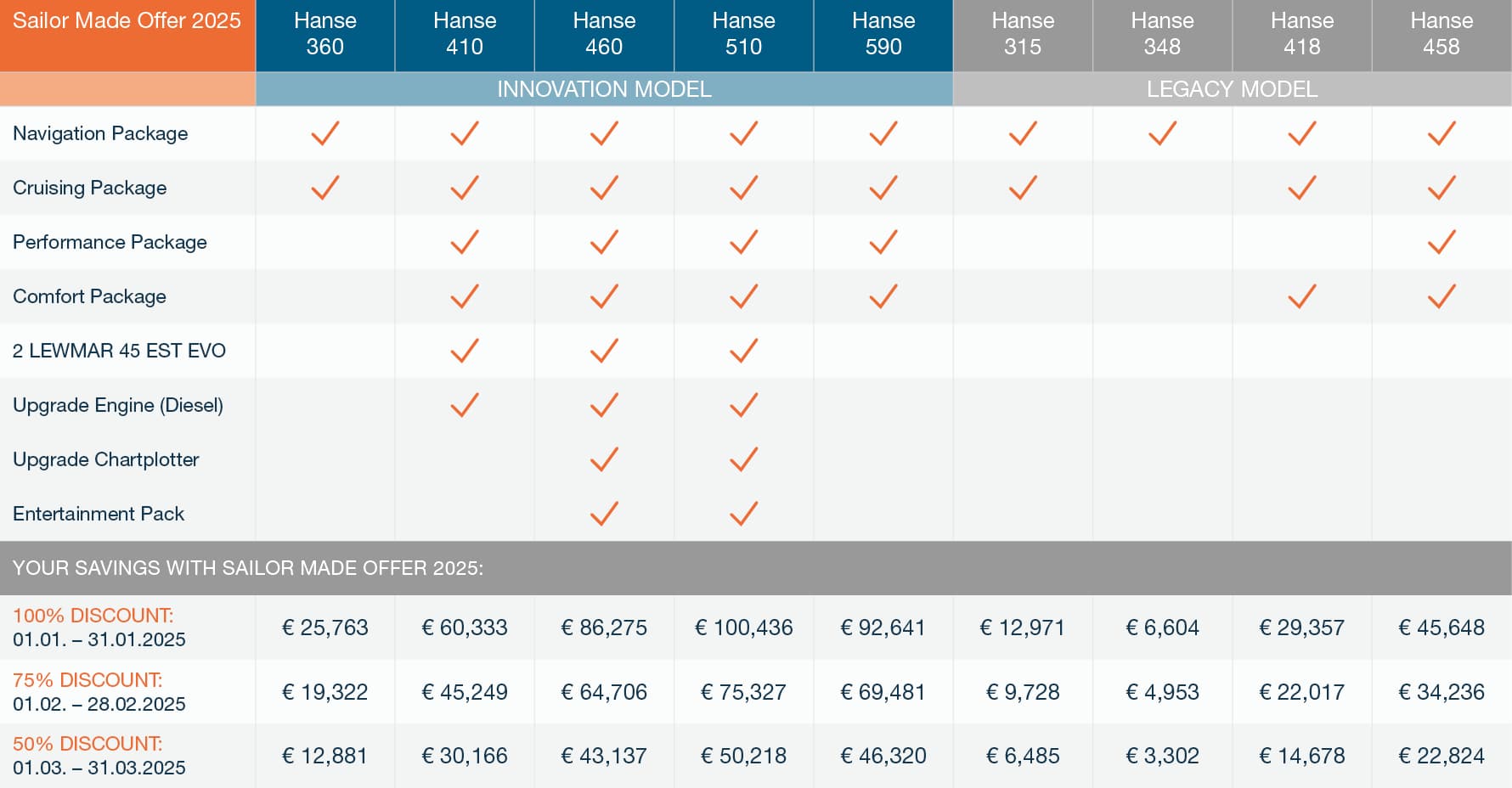Click the LEWMAR 45 EST EVO checkmark for Hanse 410
Image resolution: width=1512 pixels, height=788 pixels.
tap(465, 351)
